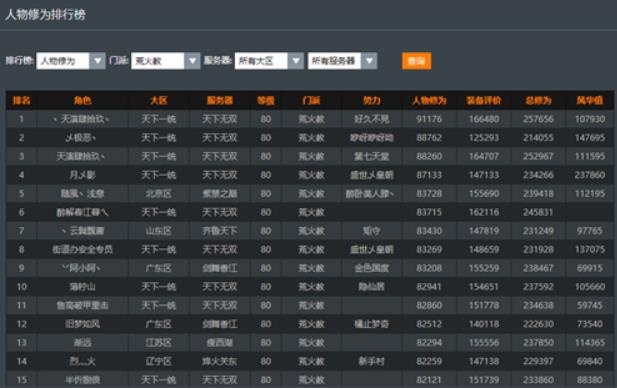617x389 pixels.
Task: Click the 等级 column header
Action: 266,101
